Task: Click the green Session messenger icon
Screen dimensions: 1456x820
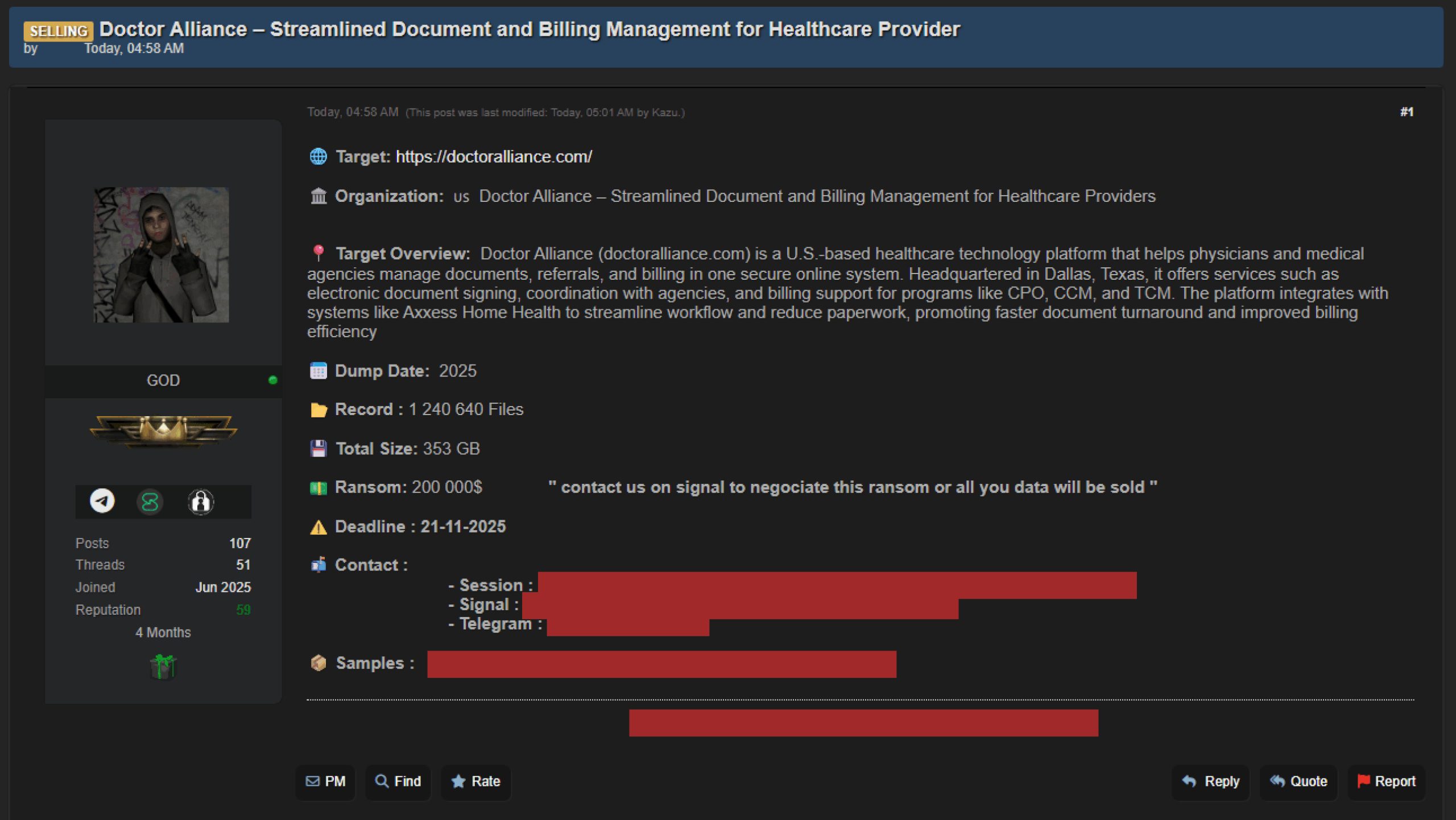Action: 150,502
